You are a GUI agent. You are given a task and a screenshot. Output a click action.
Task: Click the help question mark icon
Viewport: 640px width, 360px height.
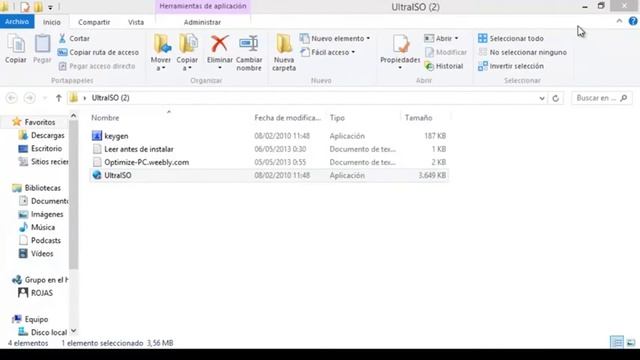[x=633, y=21]
